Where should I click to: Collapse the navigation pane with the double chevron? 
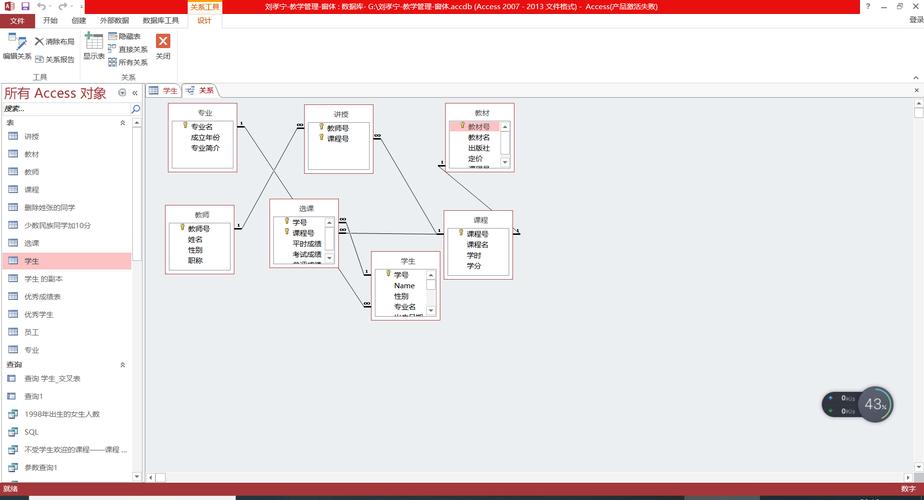point(135,93)
